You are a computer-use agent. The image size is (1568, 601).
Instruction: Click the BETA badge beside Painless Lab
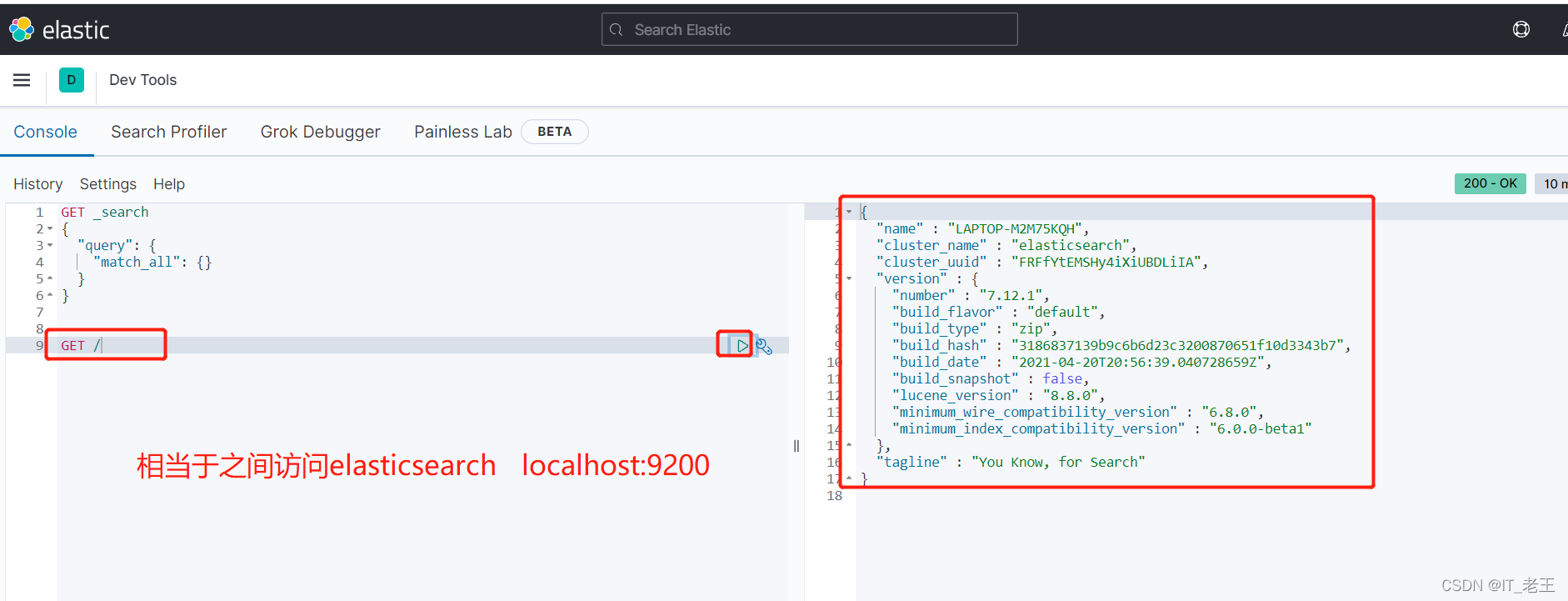click(554, 132)
